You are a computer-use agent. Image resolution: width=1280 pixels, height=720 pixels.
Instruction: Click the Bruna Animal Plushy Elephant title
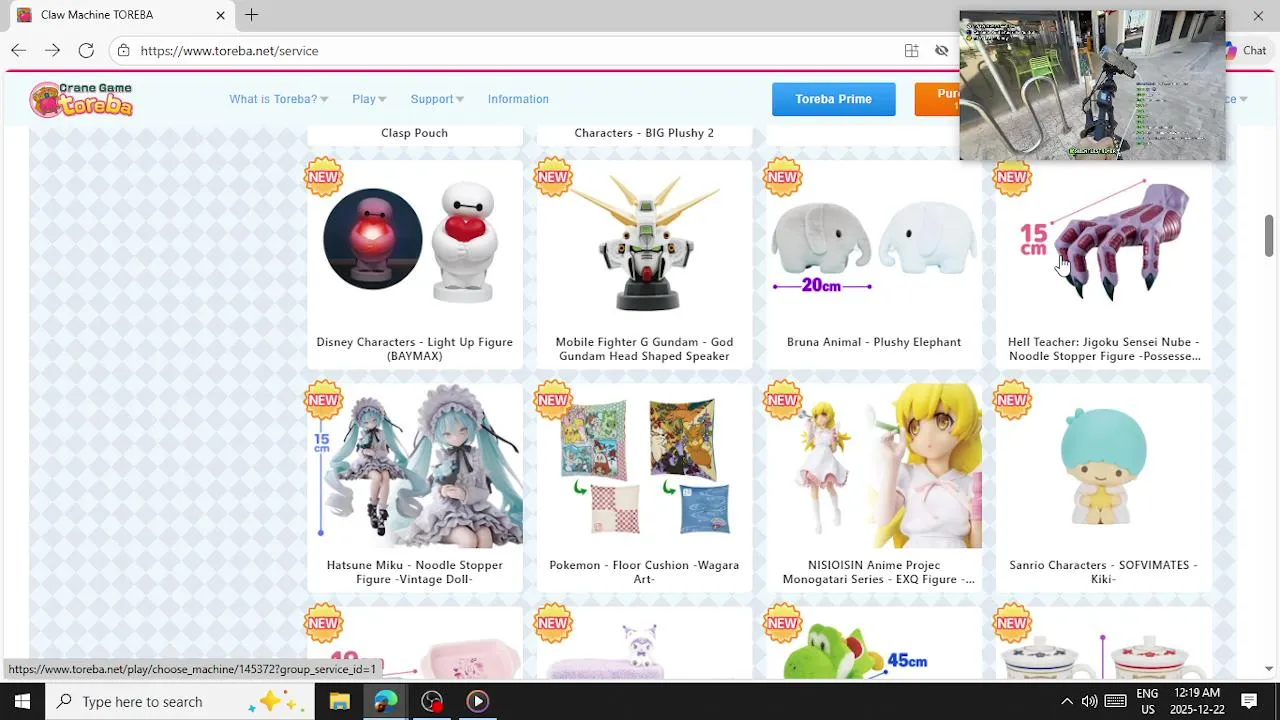[x=874, y=342]
